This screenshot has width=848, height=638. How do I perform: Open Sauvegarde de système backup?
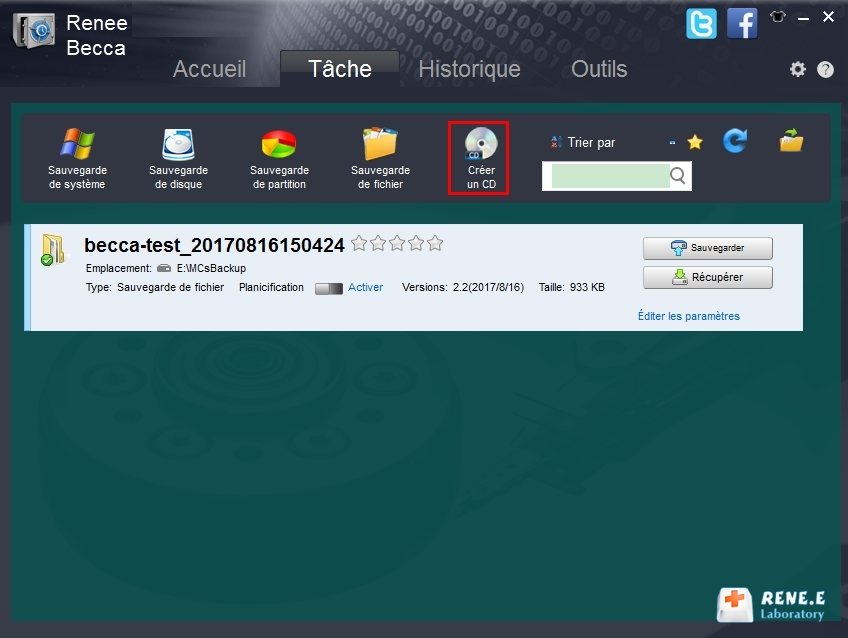[x=77, y=158]
